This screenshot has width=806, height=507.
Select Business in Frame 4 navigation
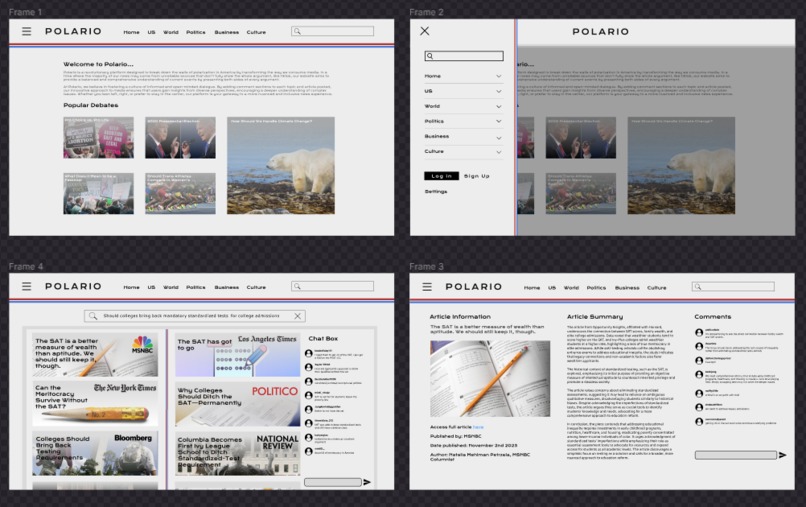pos(227,287)
